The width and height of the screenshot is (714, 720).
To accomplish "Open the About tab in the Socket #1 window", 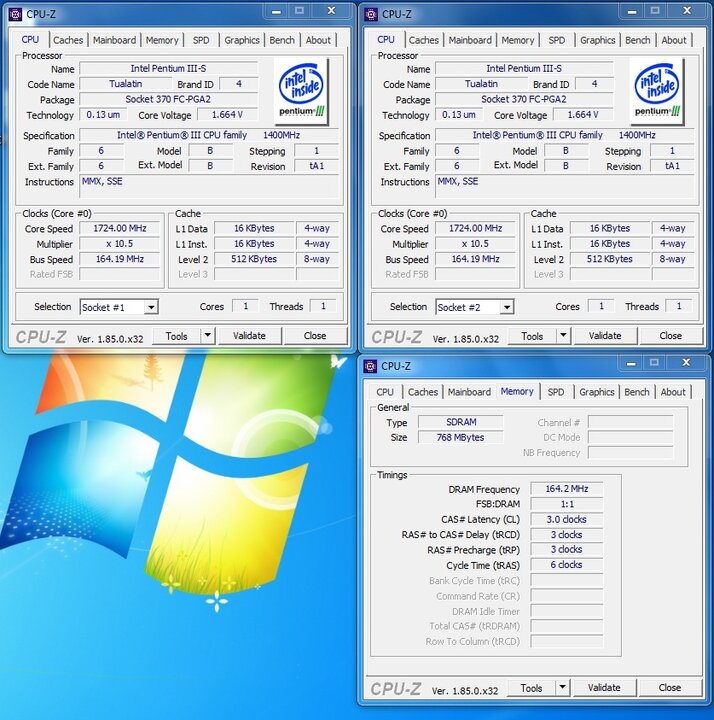I will [318, 40].
